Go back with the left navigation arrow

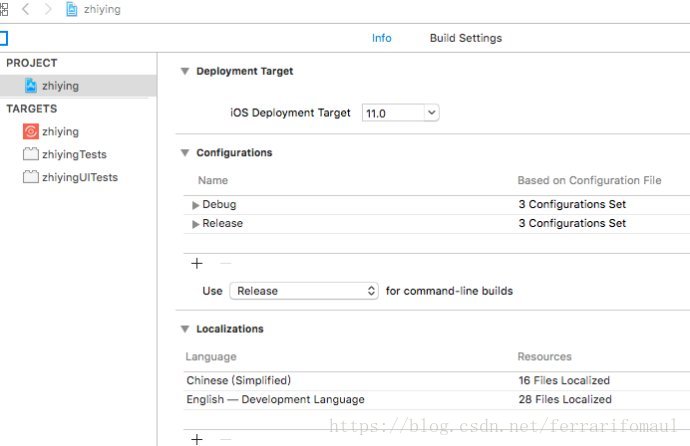pos(26,9)
